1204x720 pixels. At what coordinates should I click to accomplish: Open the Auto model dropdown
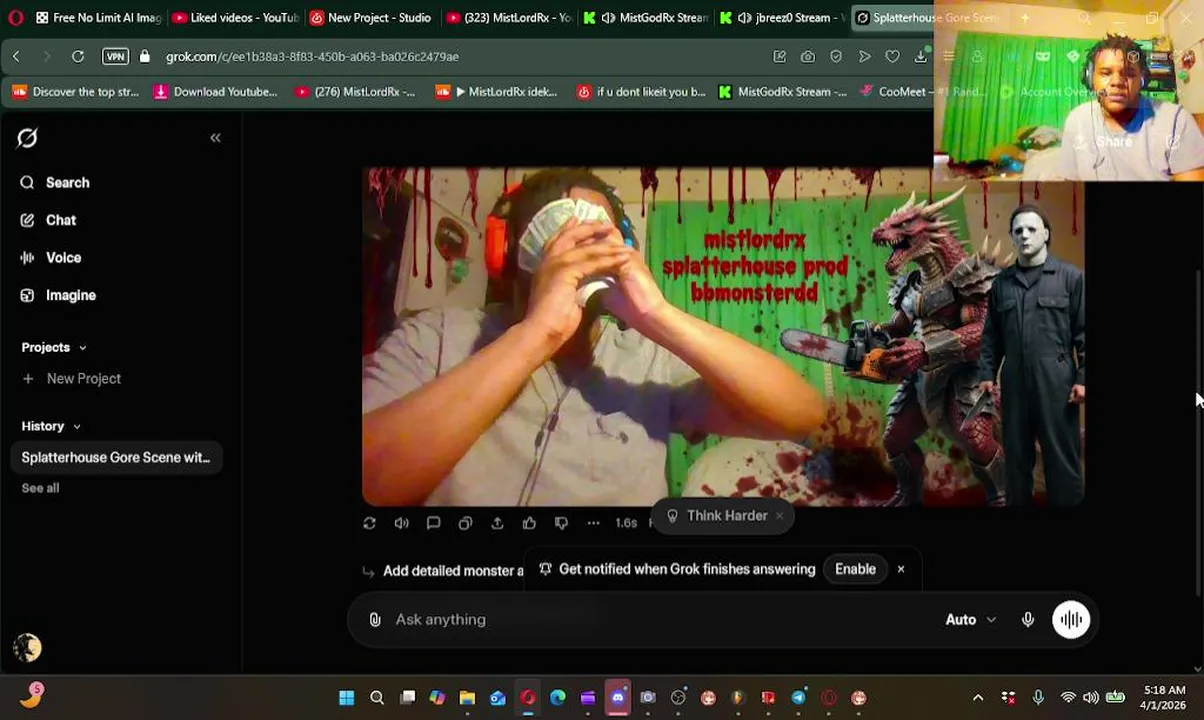pos(970,620)
